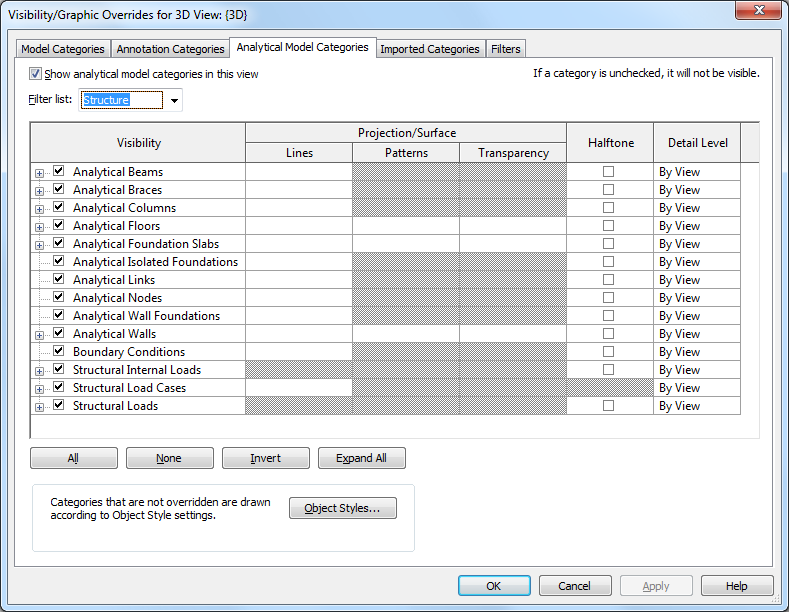This screenshot has height=612, width=789.
Task: Toggle Analytical Columns visibility checkbox
Action: pyautogui.click(x=58, y=207)
